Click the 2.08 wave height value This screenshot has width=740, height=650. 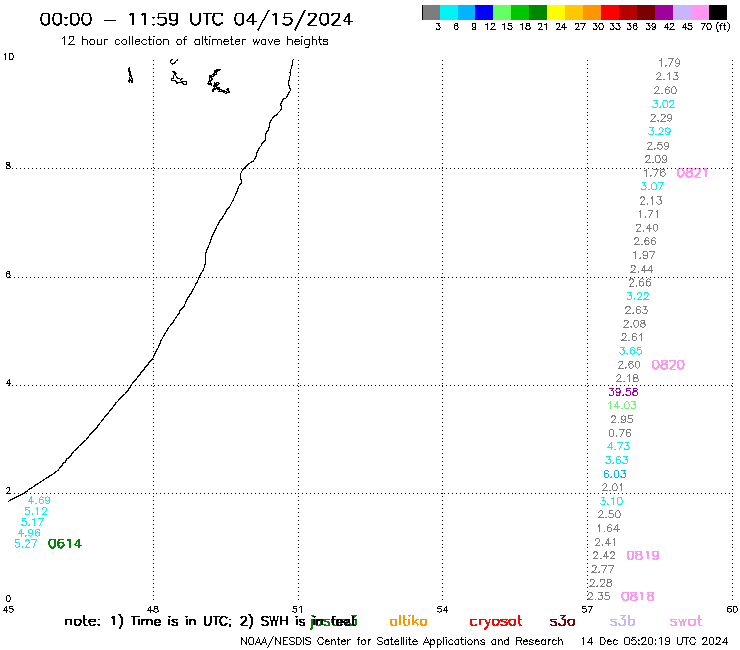point(634,324)
